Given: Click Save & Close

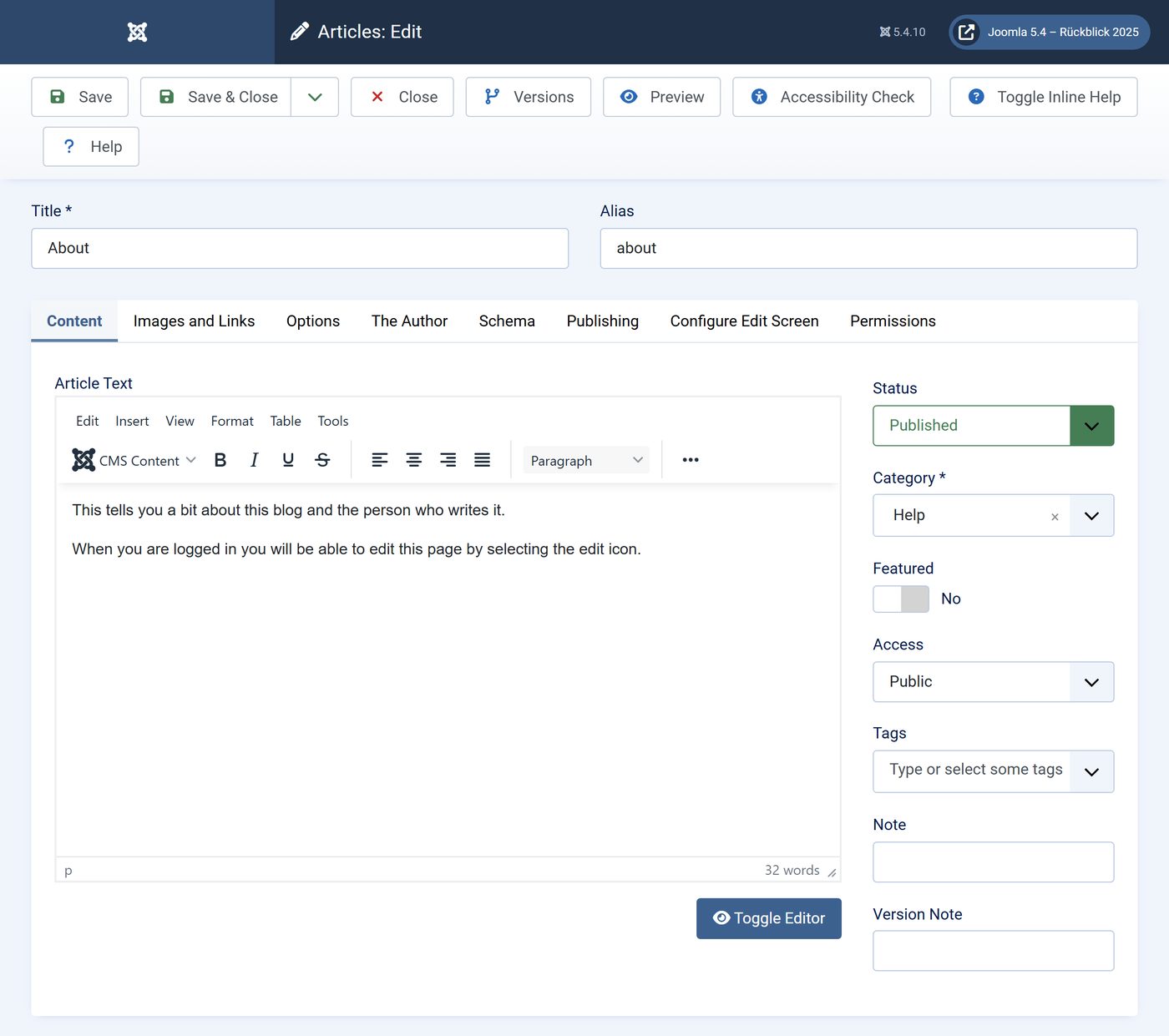Looking at the screenshot, I should tap(216, 97).
